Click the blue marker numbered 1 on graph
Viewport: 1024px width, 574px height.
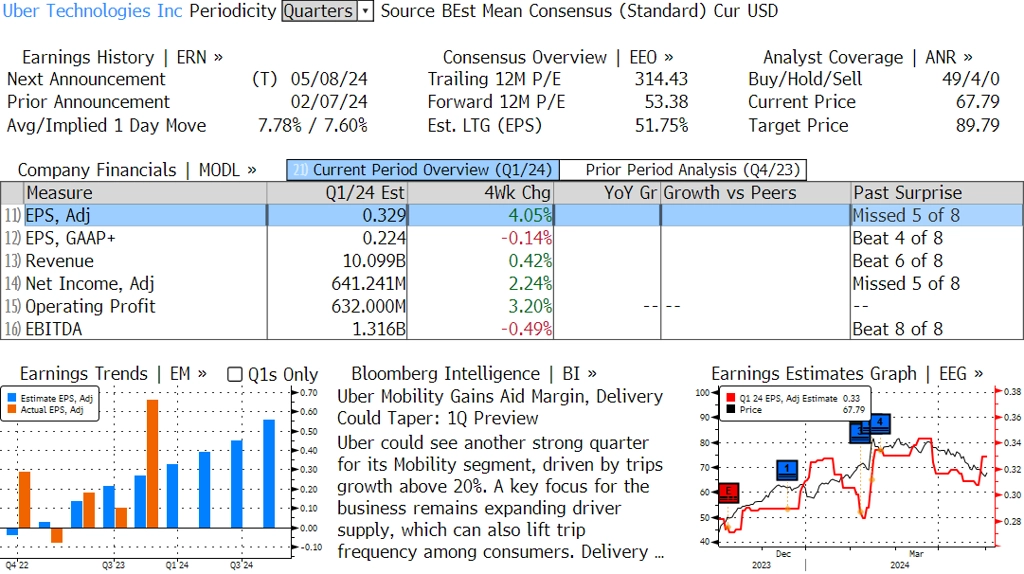(788, 470)
